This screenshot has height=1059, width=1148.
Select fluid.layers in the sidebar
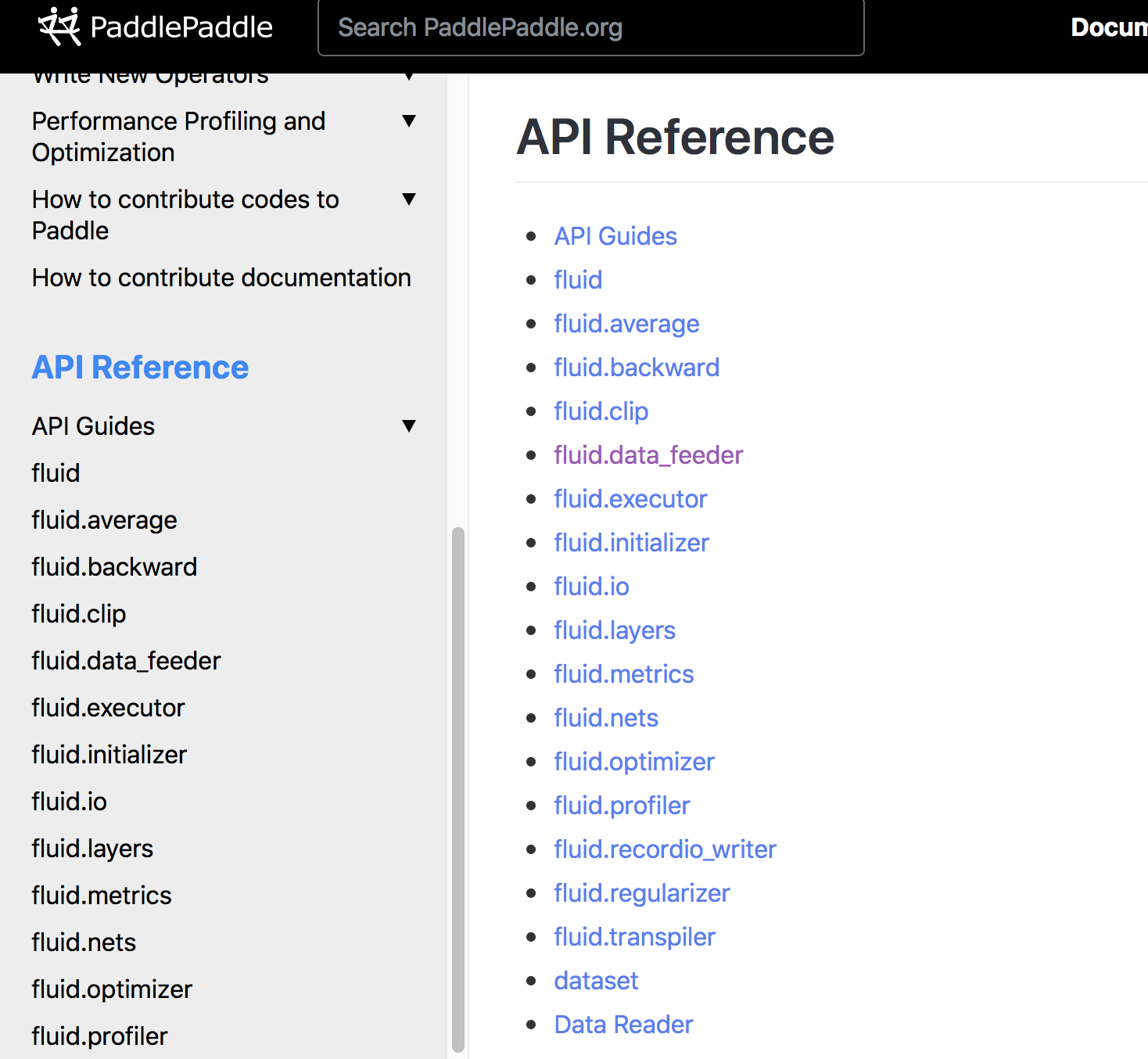click(x=92, y=849)
